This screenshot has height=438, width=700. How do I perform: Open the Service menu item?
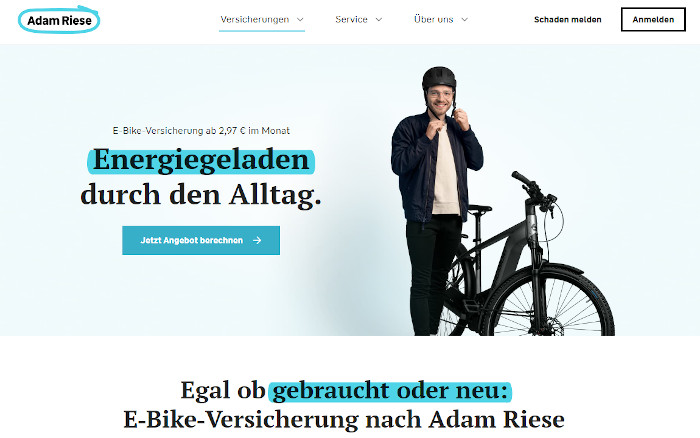coord(351,19)
